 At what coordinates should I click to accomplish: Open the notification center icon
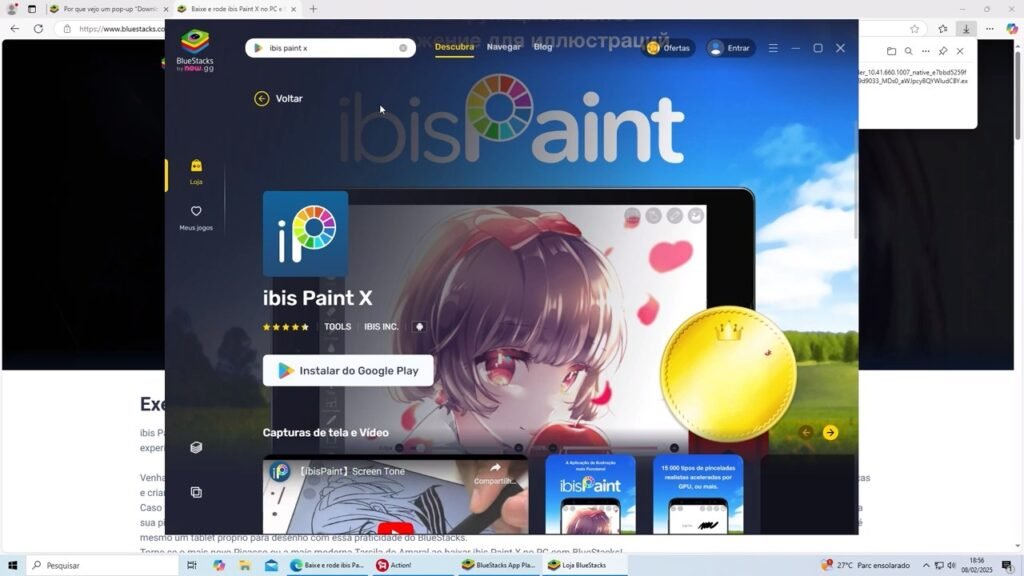coord(1006,565)
